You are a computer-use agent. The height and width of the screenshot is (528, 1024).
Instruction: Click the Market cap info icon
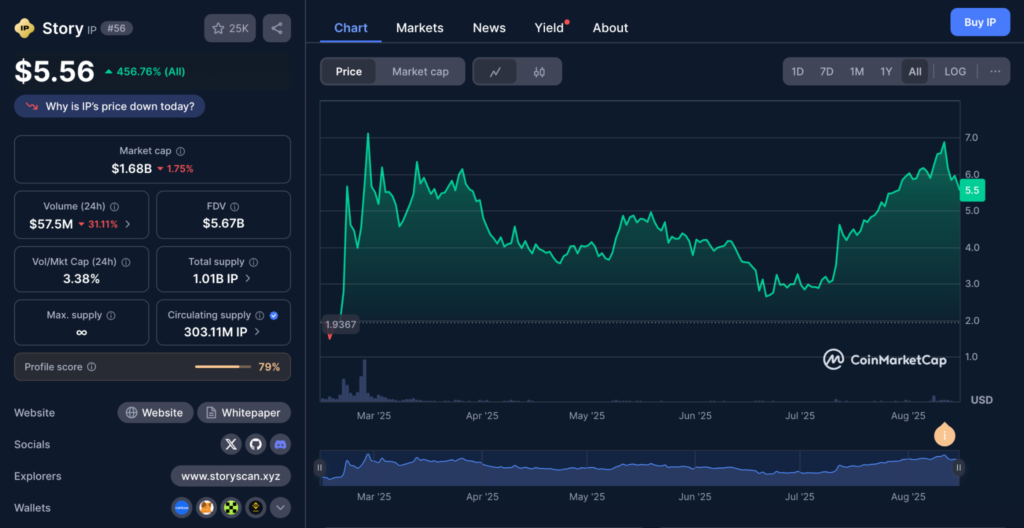click(181, 151)
